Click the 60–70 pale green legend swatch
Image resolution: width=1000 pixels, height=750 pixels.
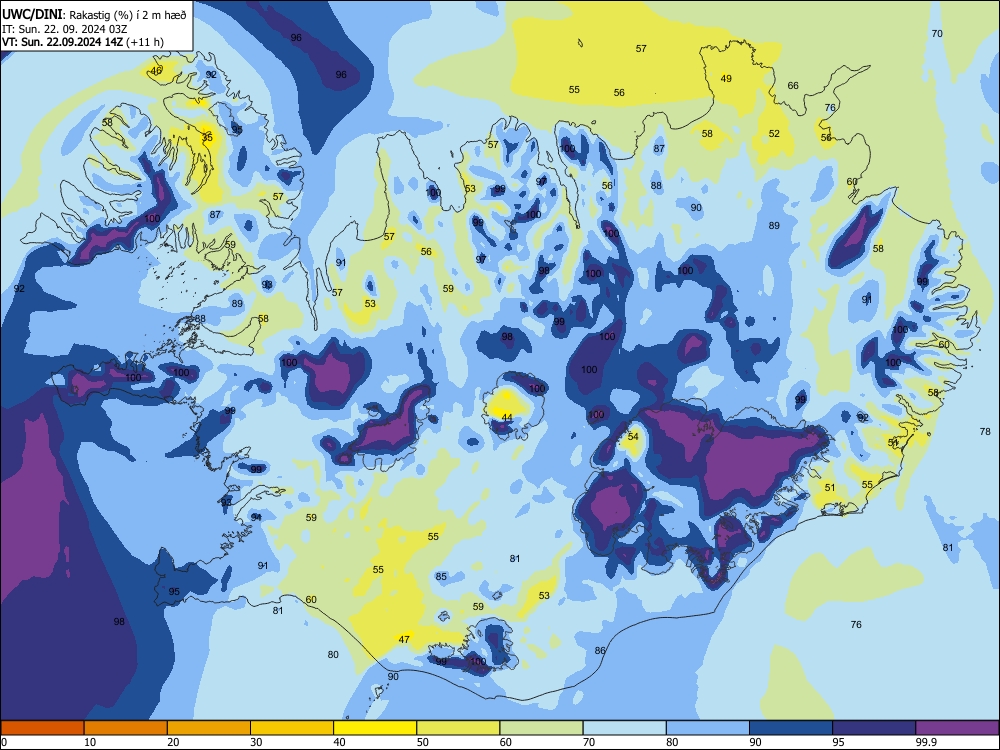[x=541, y=728]
